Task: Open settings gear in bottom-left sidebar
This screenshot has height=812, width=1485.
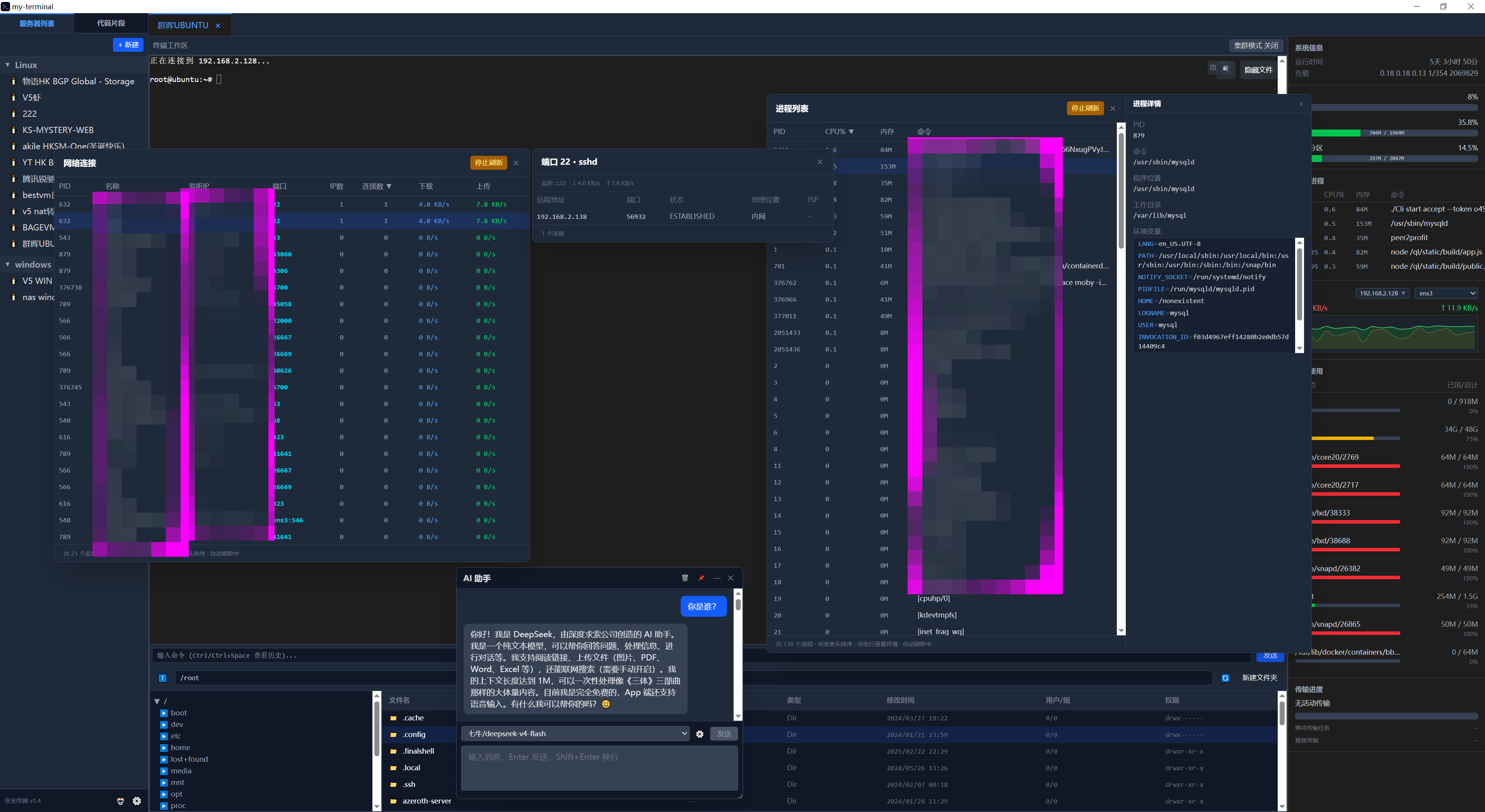Action: [x=137, y=801]
